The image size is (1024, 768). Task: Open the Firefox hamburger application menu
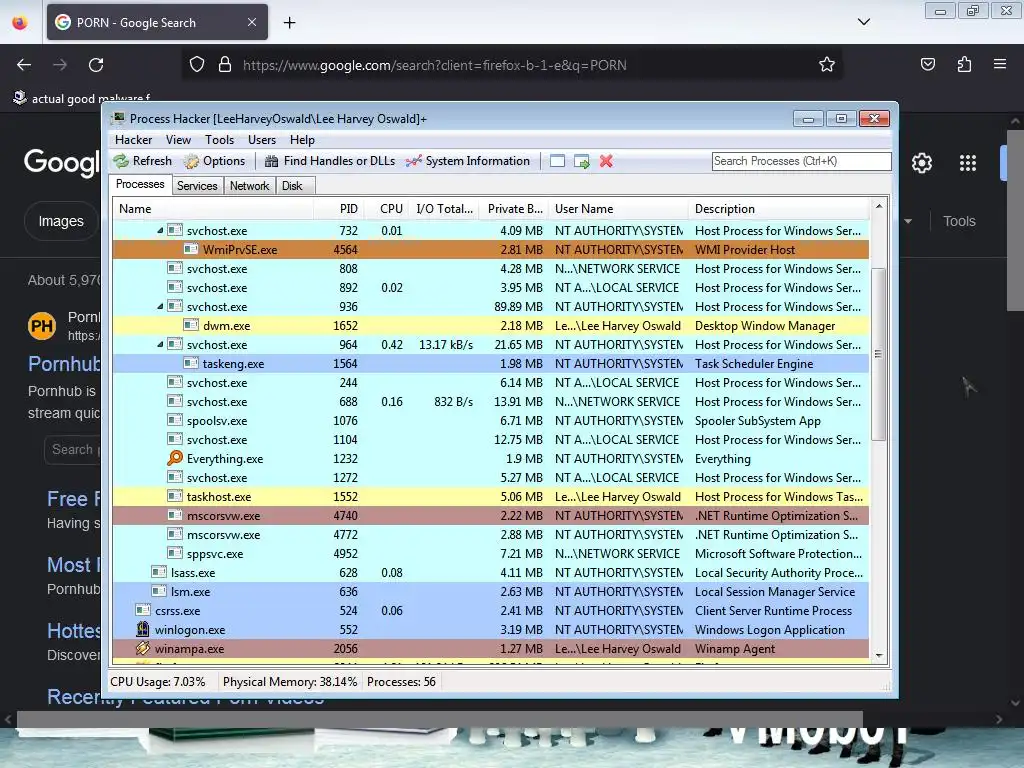click(1000, 64)
